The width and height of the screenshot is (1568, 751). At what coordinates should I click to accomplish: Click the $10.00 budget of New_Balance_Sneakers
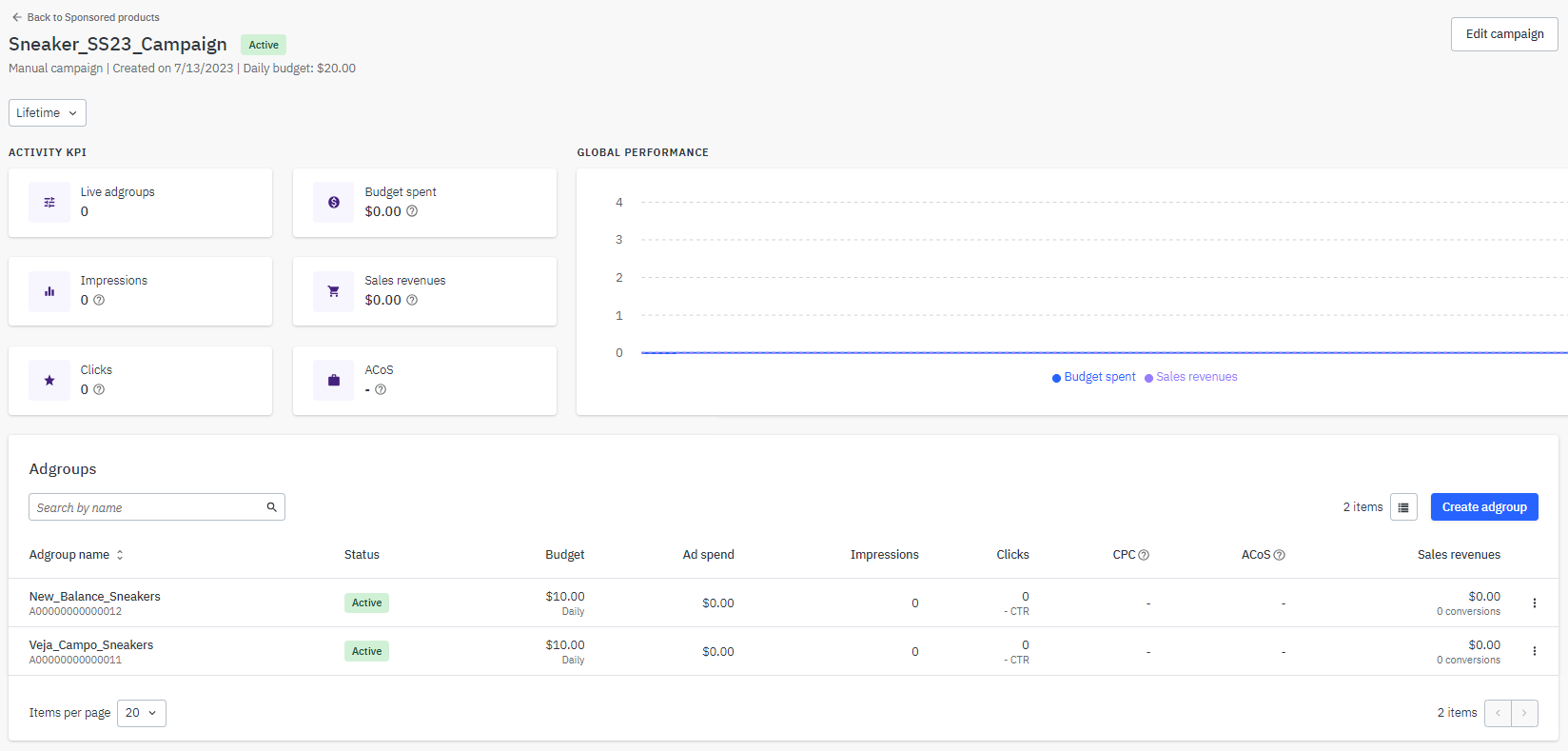[565, 597]
